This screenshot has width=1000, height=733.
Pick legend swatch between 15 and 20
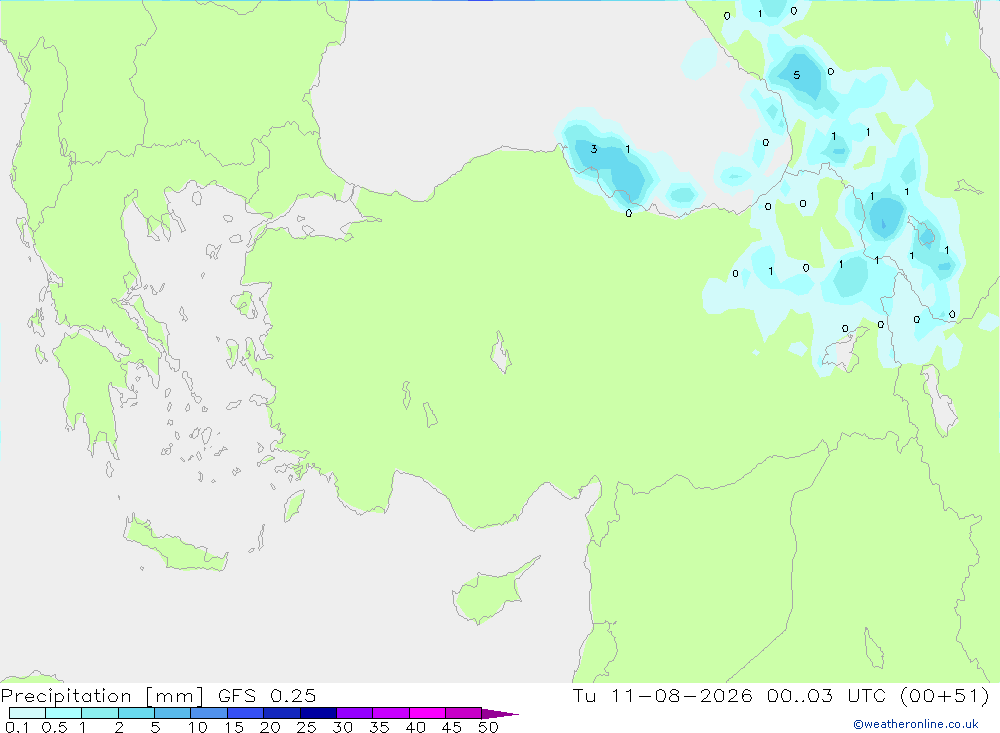pos(246,713)
